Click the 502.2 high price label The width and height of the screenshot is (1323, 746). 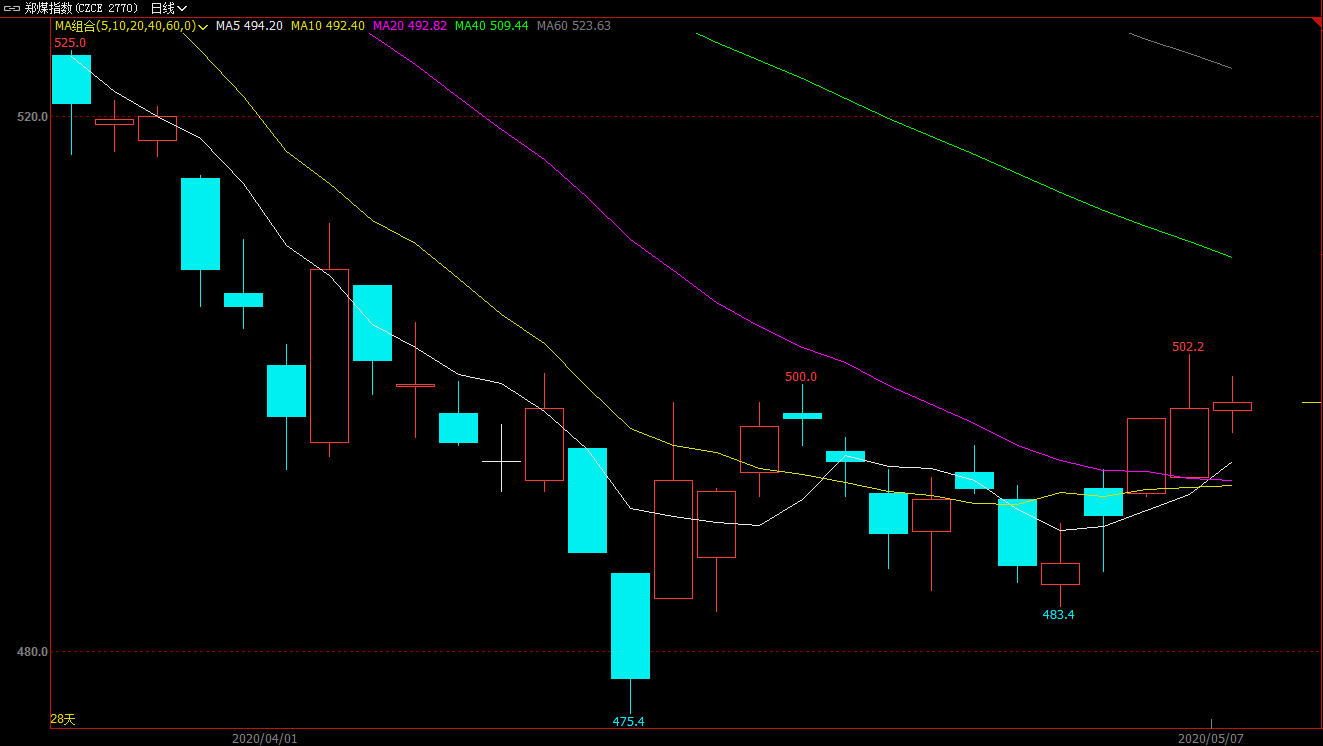(1188, 347)
